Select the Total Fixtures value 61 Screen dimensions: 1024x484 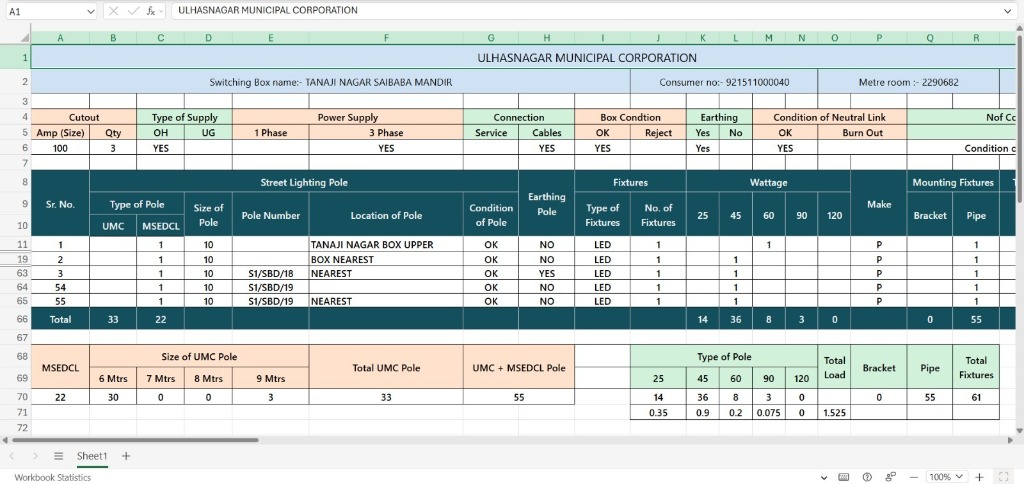click(976, 396)
